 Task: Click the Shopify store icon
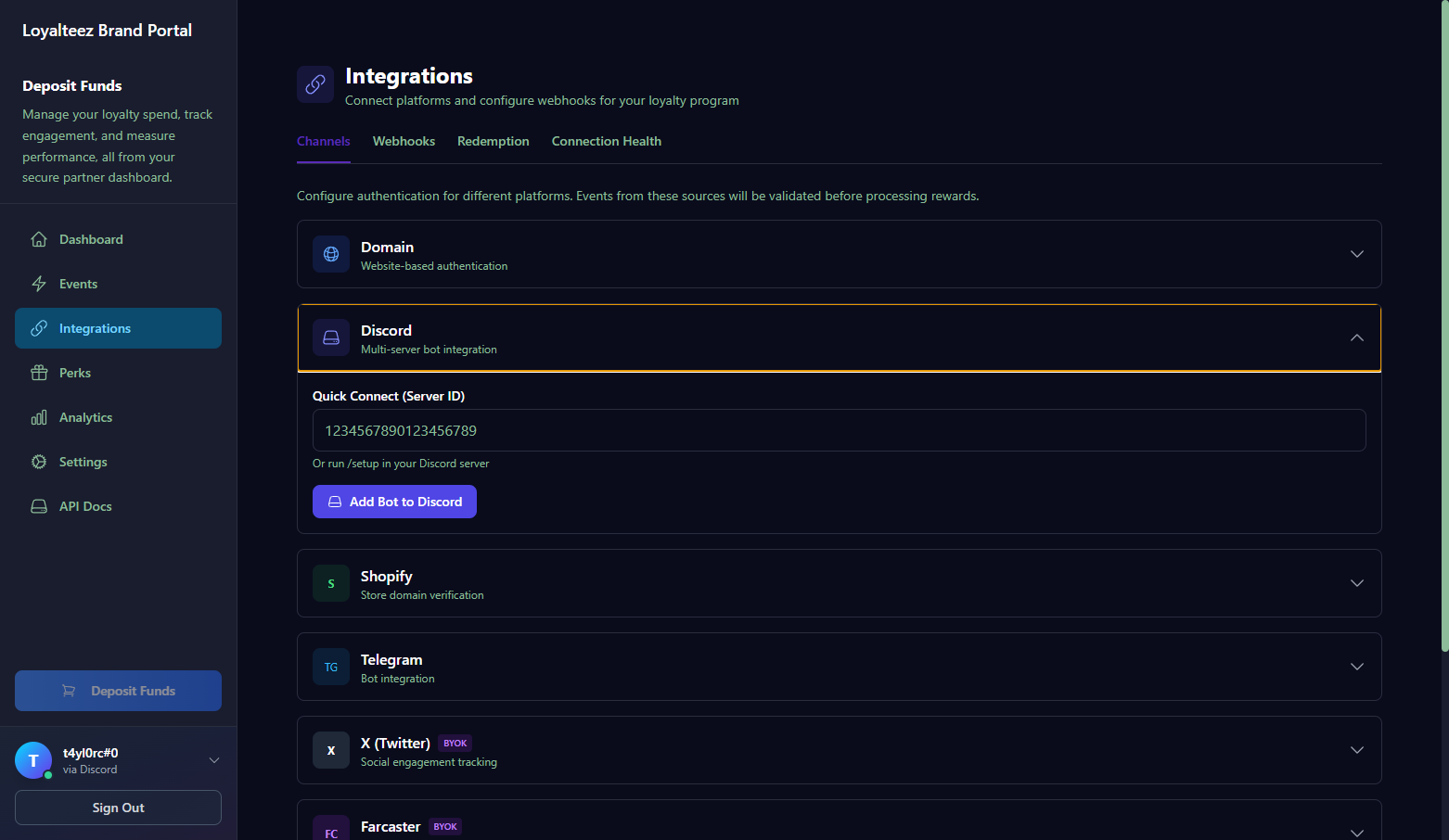330,583
